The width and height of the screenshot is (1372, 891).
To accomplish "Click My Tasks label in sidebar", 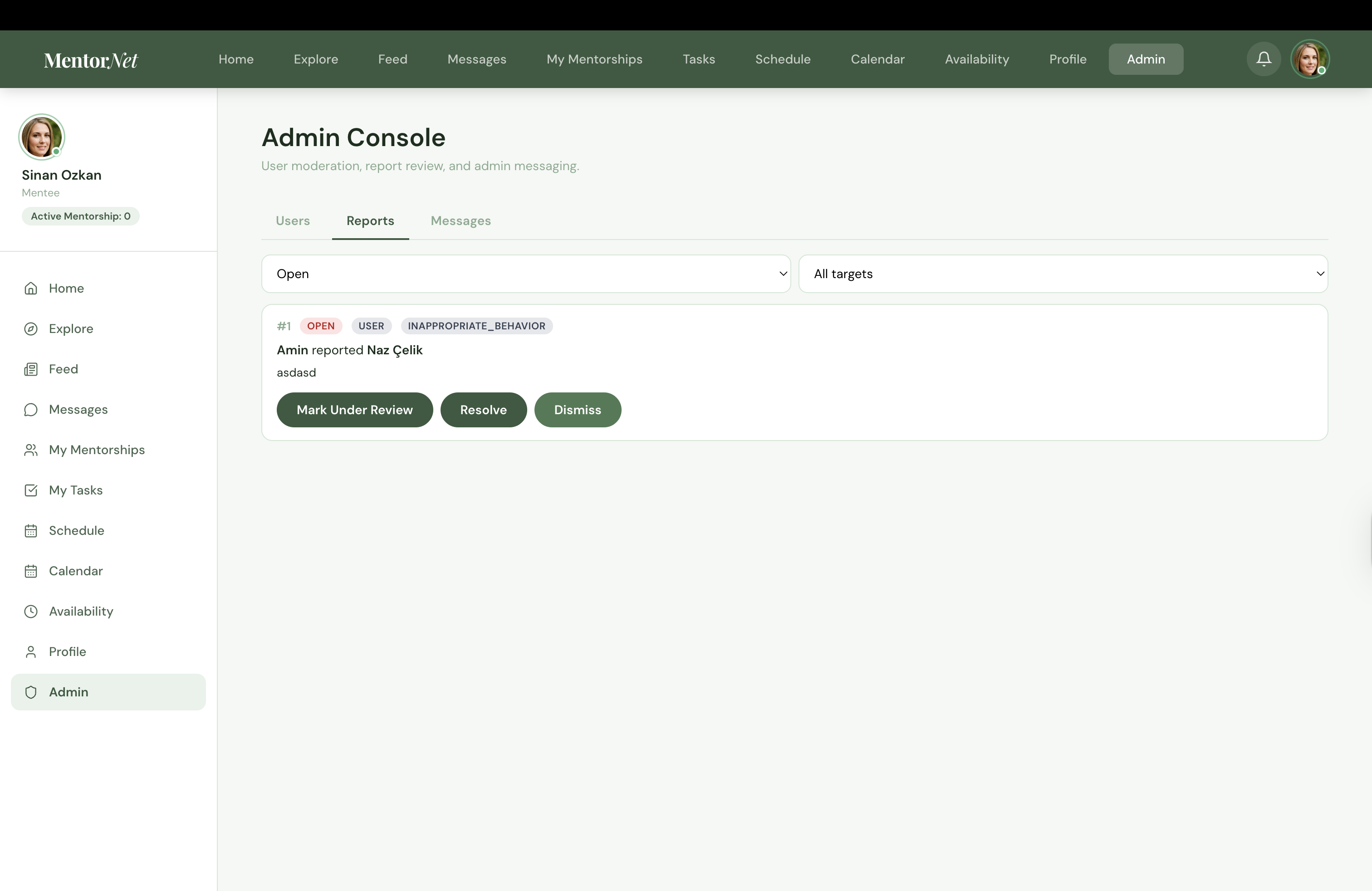I will click(75, 490).
